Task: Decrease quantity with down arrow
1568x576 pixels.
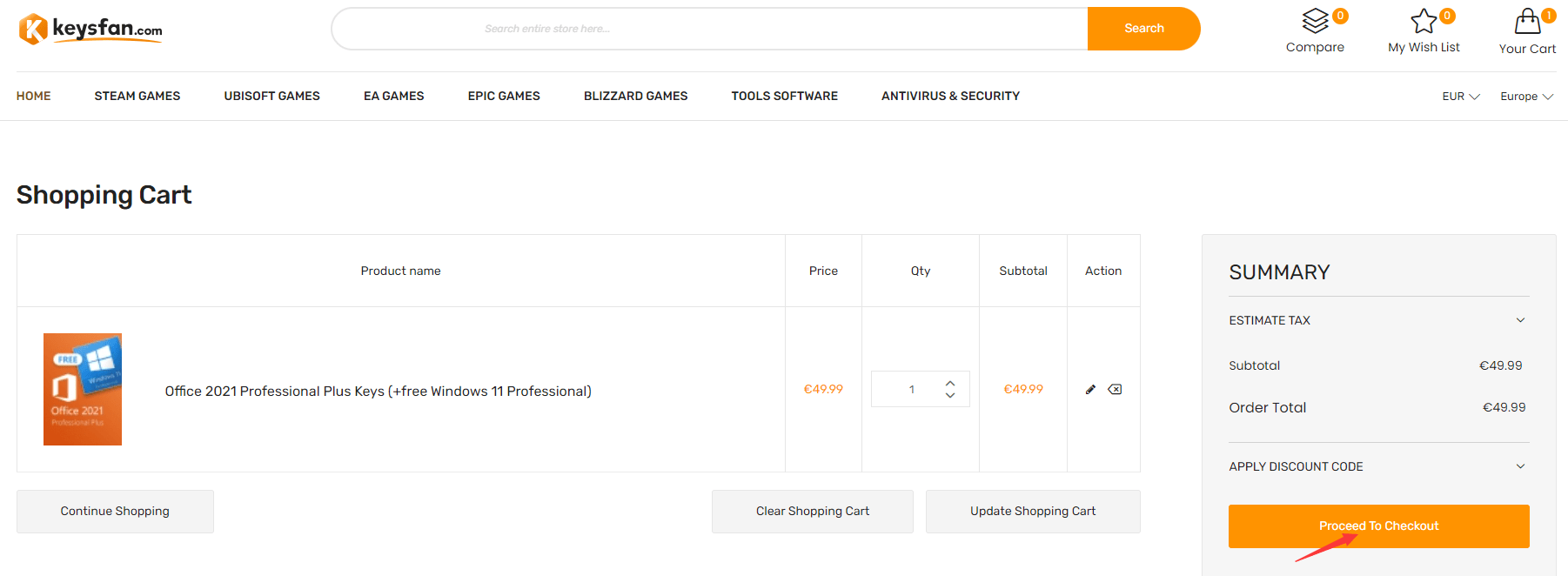Action: pos(950,395)
